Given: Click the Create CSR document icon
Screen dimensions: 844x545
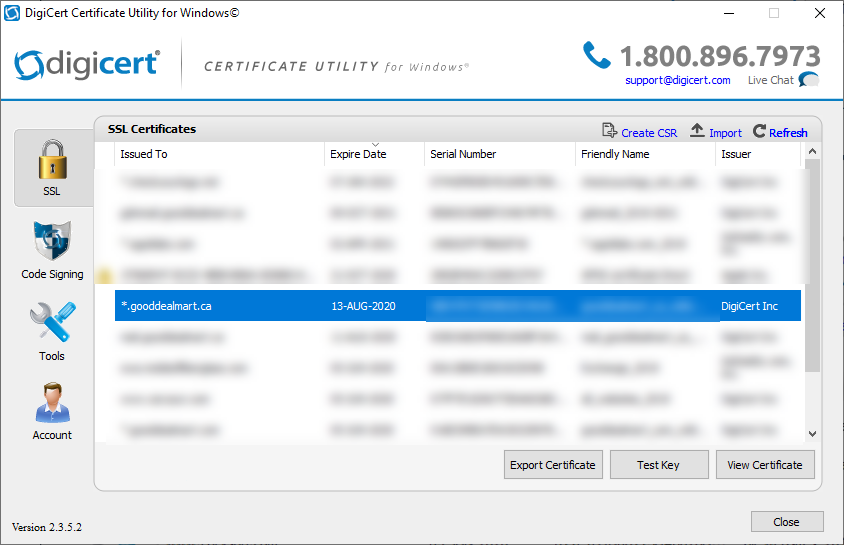Looking at the screenshot, I should (609, 131).
